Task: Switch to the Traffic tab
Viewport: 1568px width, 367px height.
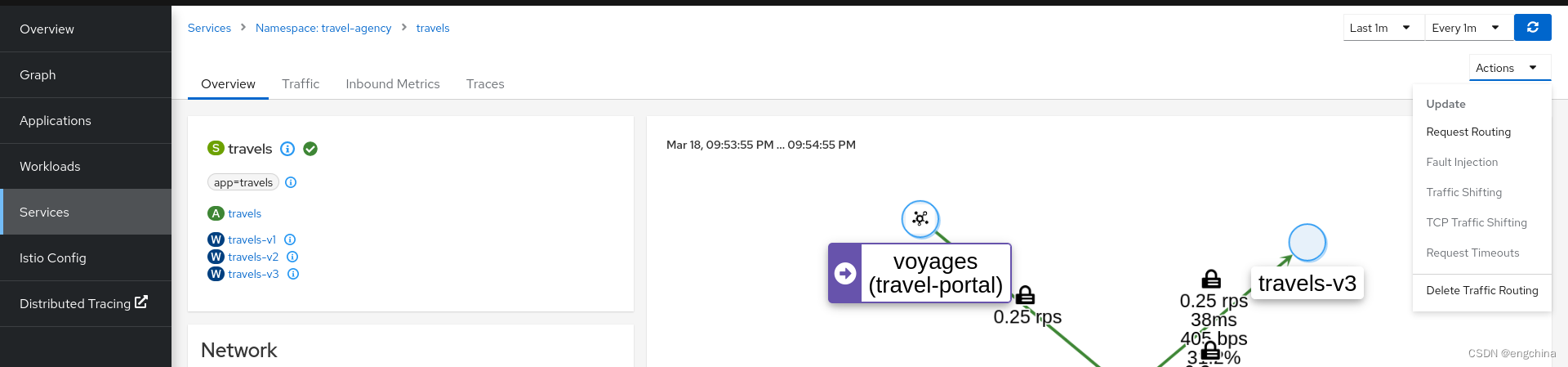Action: pyautogui.click(x=301, y=83)
